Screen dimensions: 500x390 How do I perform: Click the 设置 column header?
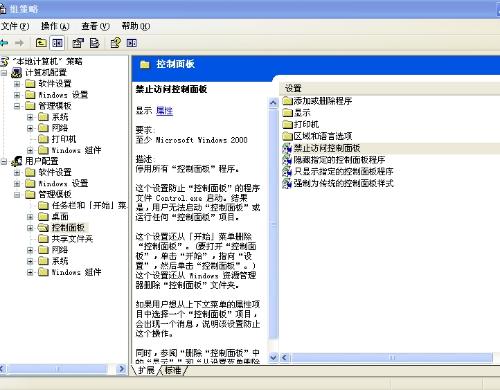pos(388,88)
